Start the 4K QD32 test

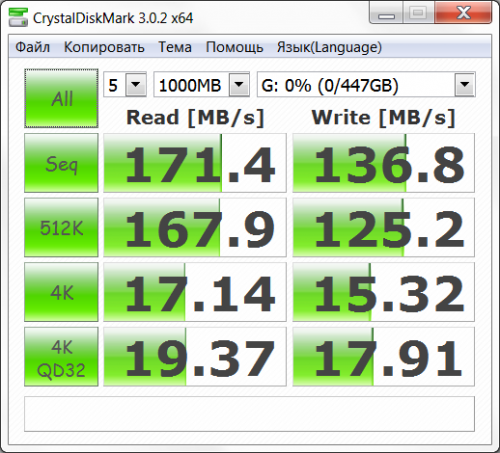coord(61,357)
